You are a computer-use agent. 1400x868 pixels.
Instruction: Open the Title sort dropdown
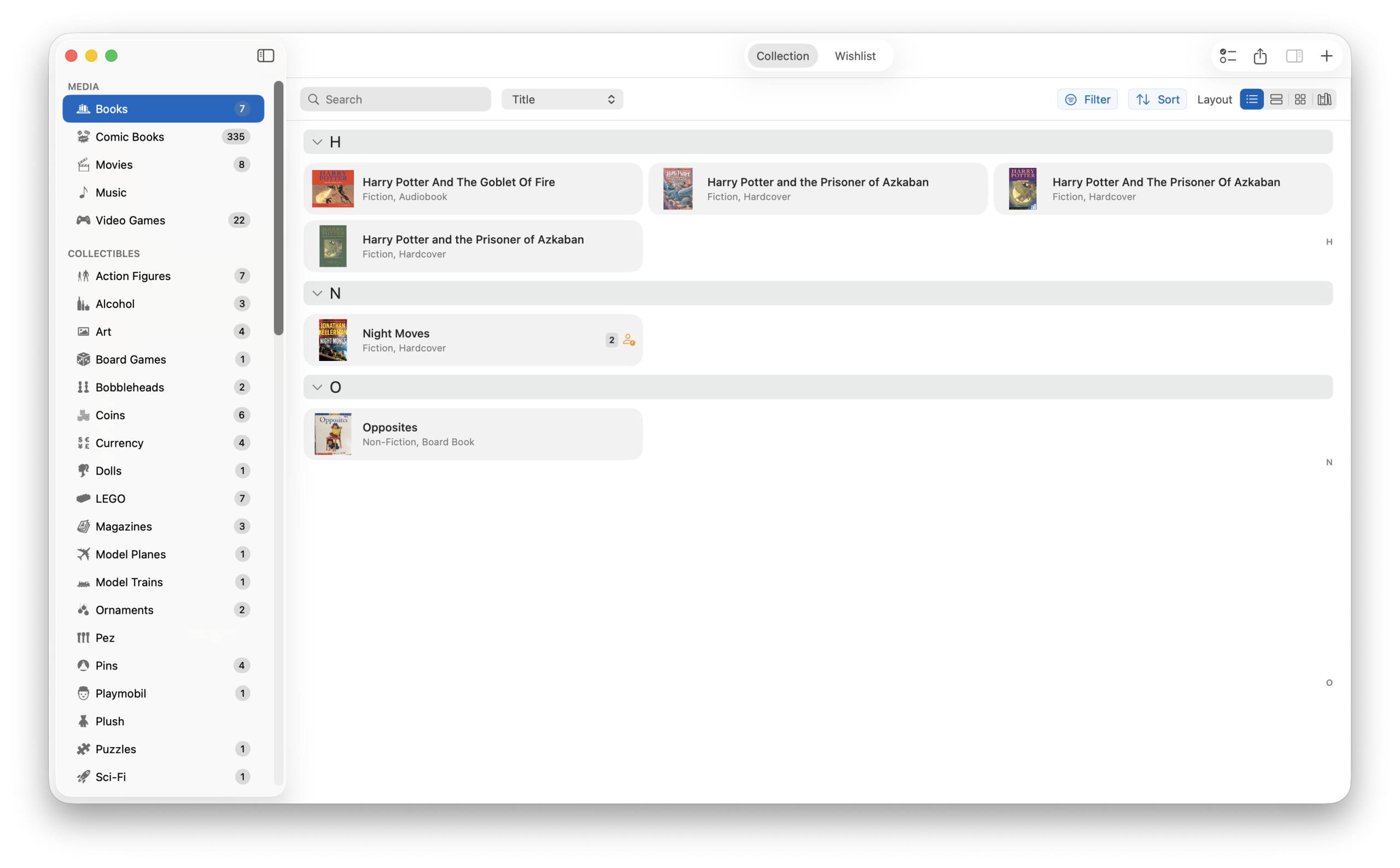tap(562, 99)
